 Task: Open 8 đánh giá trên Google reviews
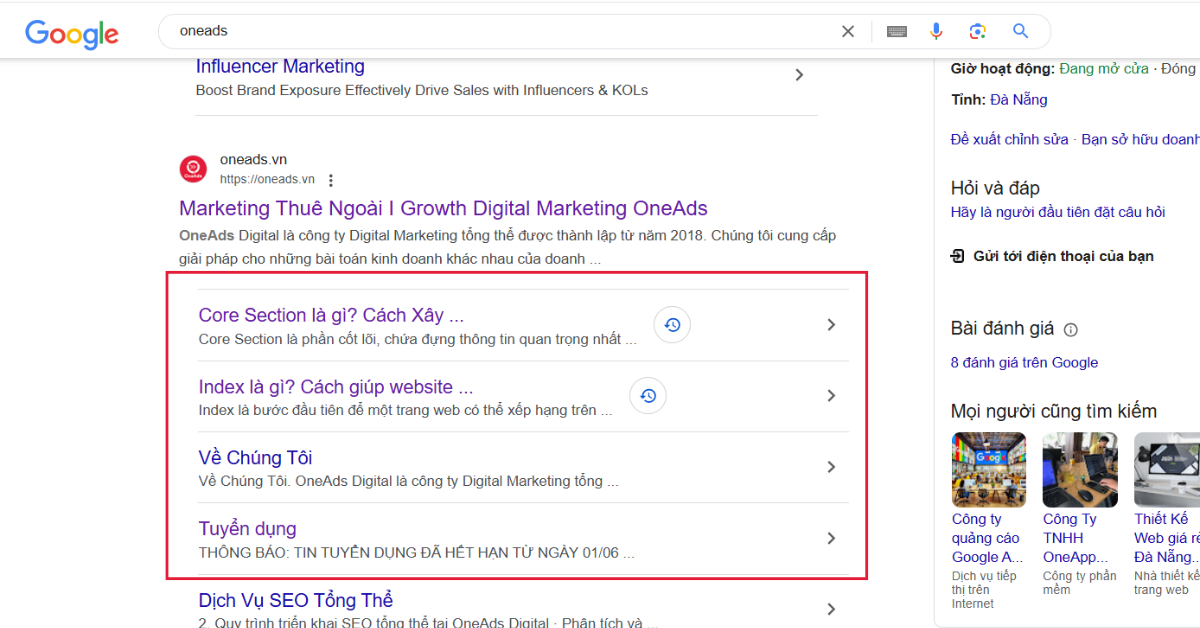1024,363
